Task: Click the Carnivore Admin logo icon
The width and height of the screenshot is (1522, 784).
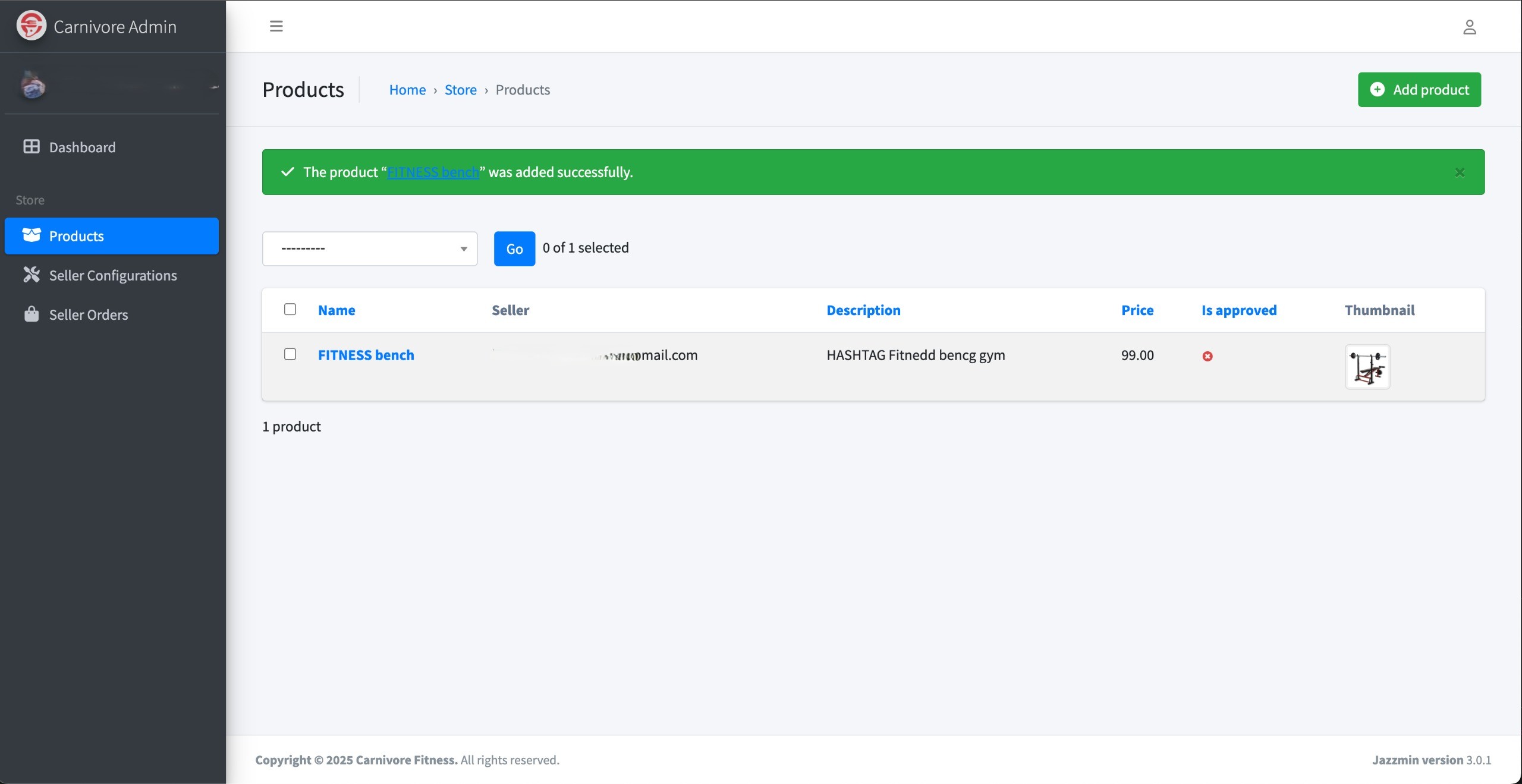Action: 31,26
